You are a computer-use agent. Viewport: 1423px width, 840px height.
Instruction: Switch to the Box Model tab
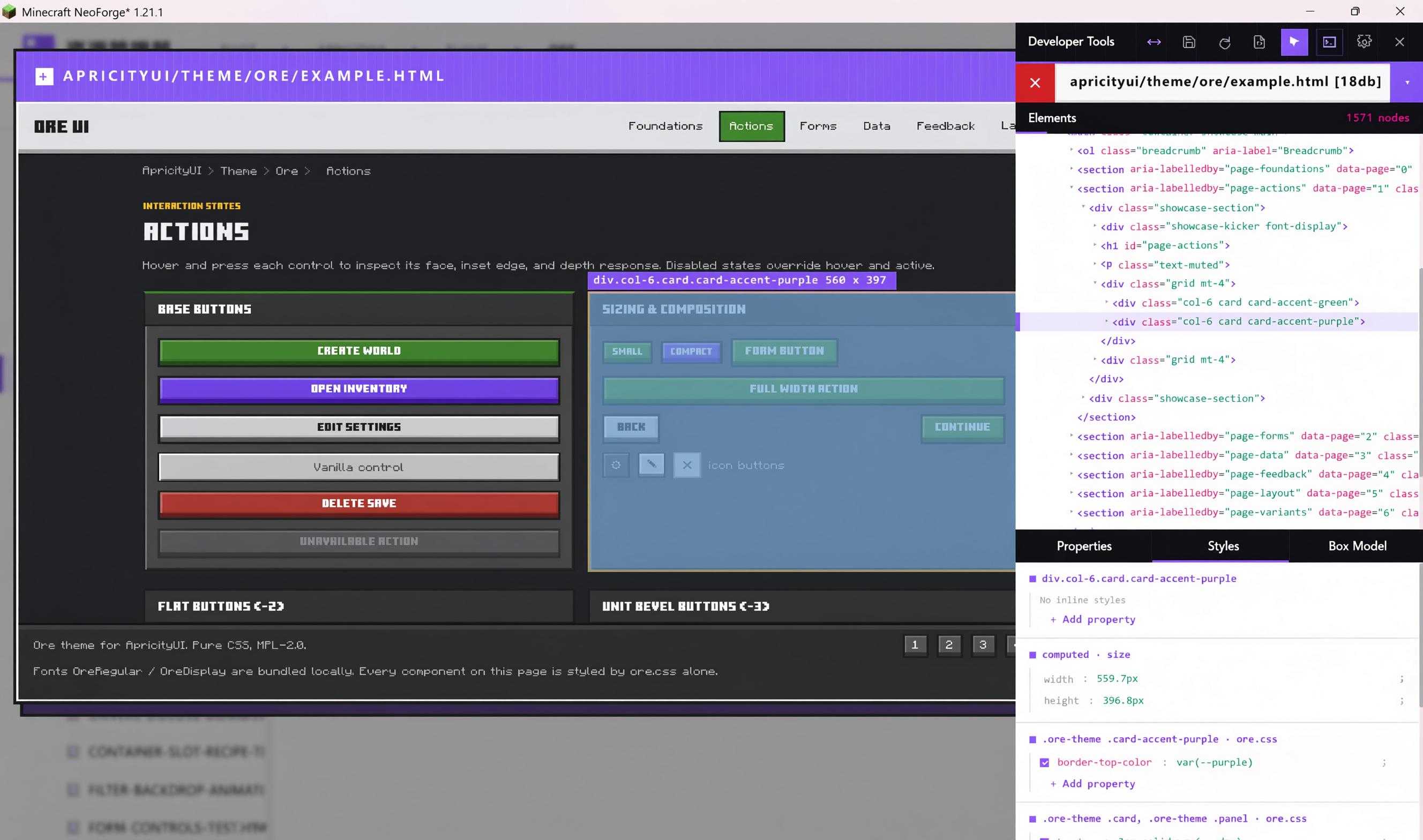1357,546
